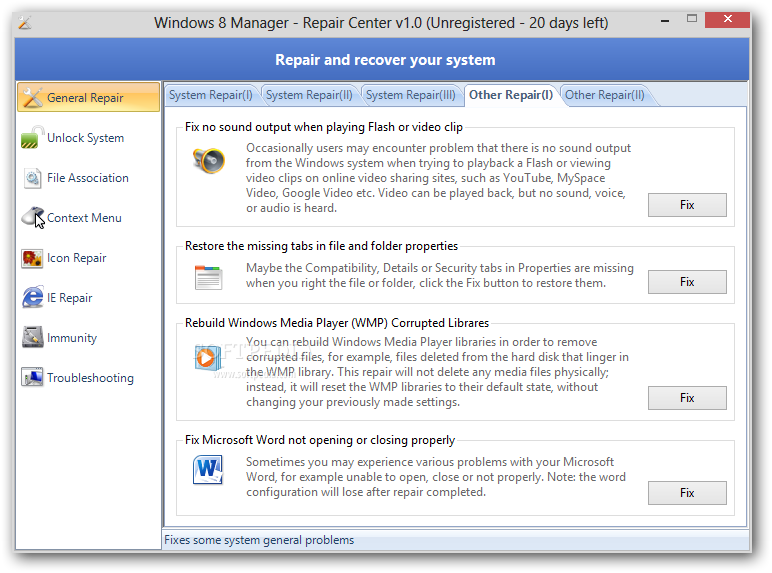The height and width of the screenshot is (573, 772).
Task: Click the General Repair wrench icon
Action: click(32, 97)
